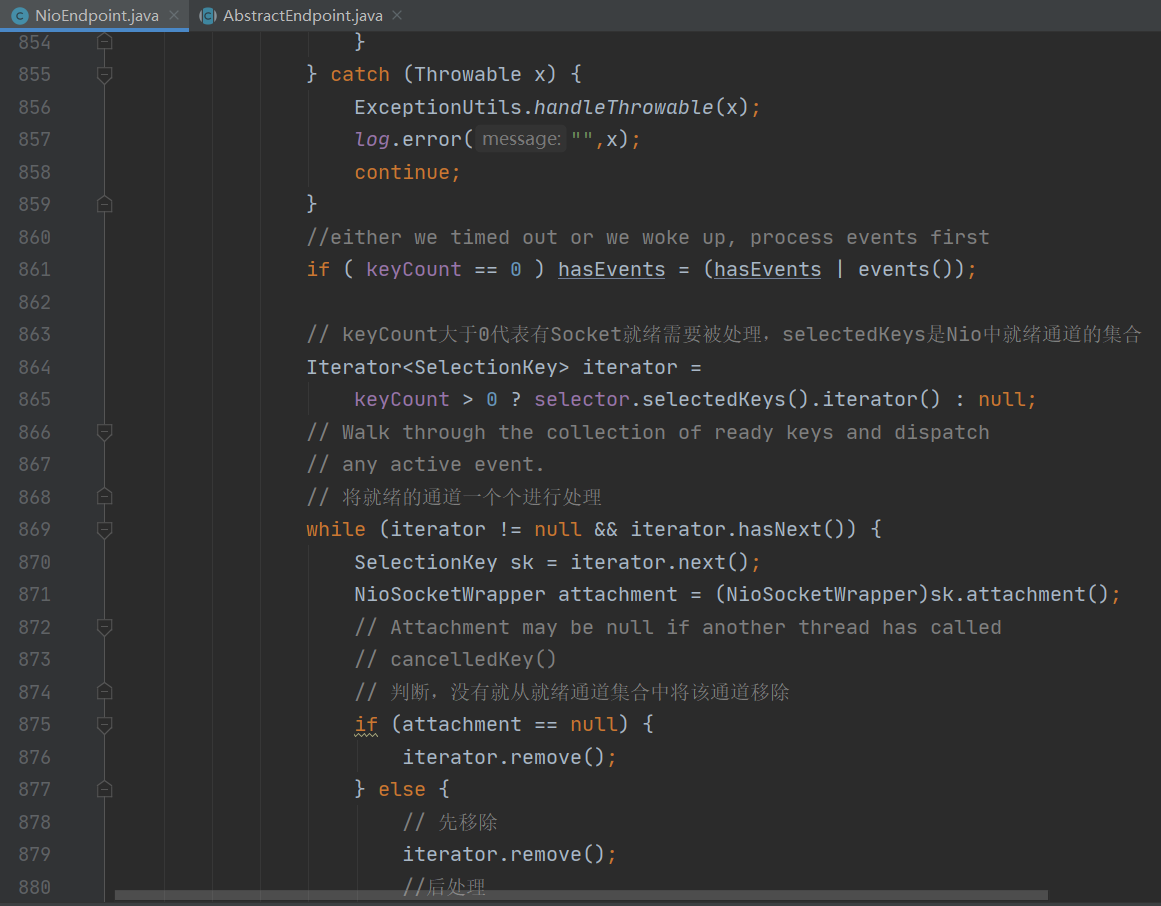The image size is (1161, 906).
Task: Toggle fold marker at line 874
Action: coord(104,691)
